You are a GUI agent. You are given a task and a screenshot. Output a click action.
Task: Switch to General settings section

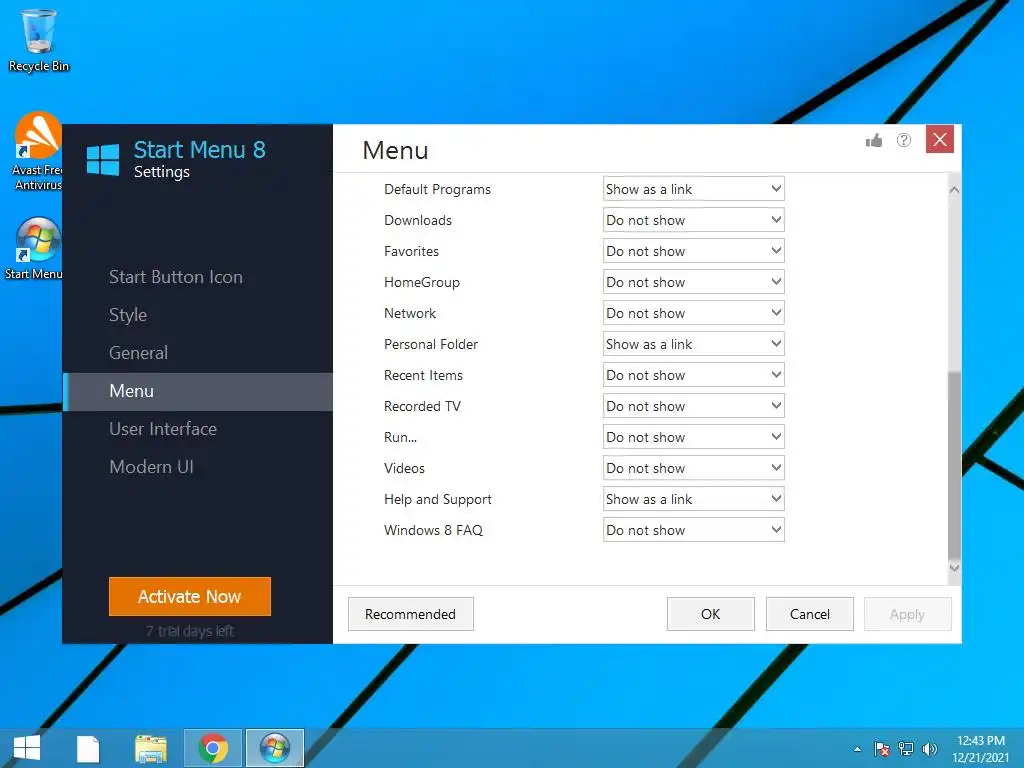(138, 353)
